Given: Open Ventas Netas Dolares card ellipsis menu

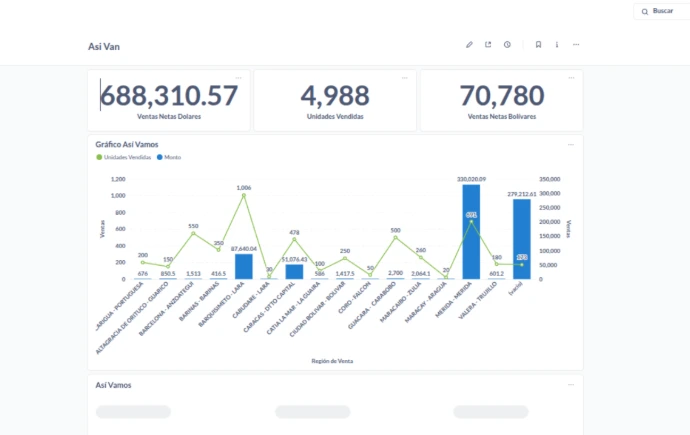Looking at the screenshot, I should pos(238,77).
